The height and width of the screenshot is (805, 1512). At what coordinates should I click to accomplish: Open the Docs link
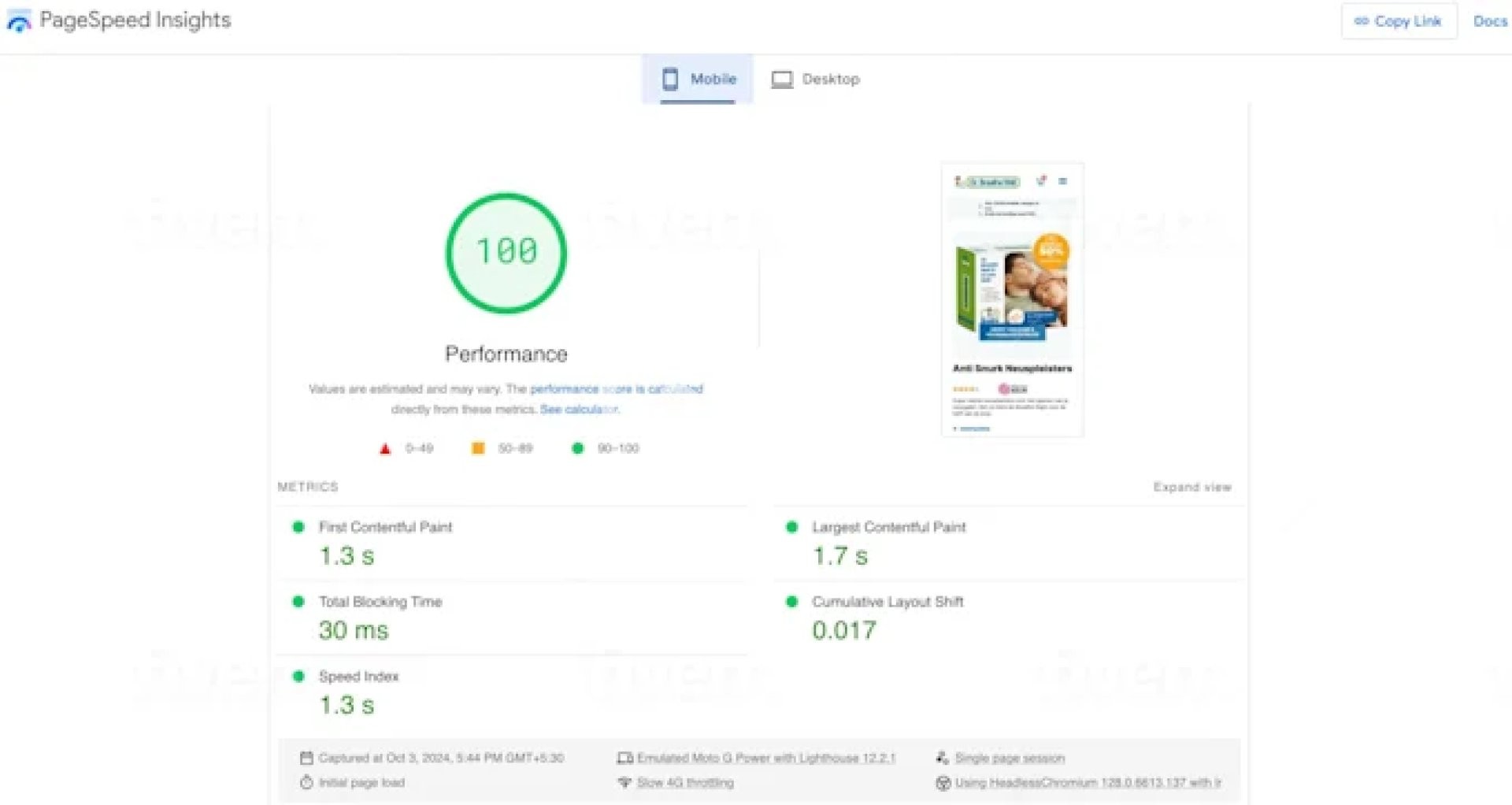click(x=1489, y=21)
